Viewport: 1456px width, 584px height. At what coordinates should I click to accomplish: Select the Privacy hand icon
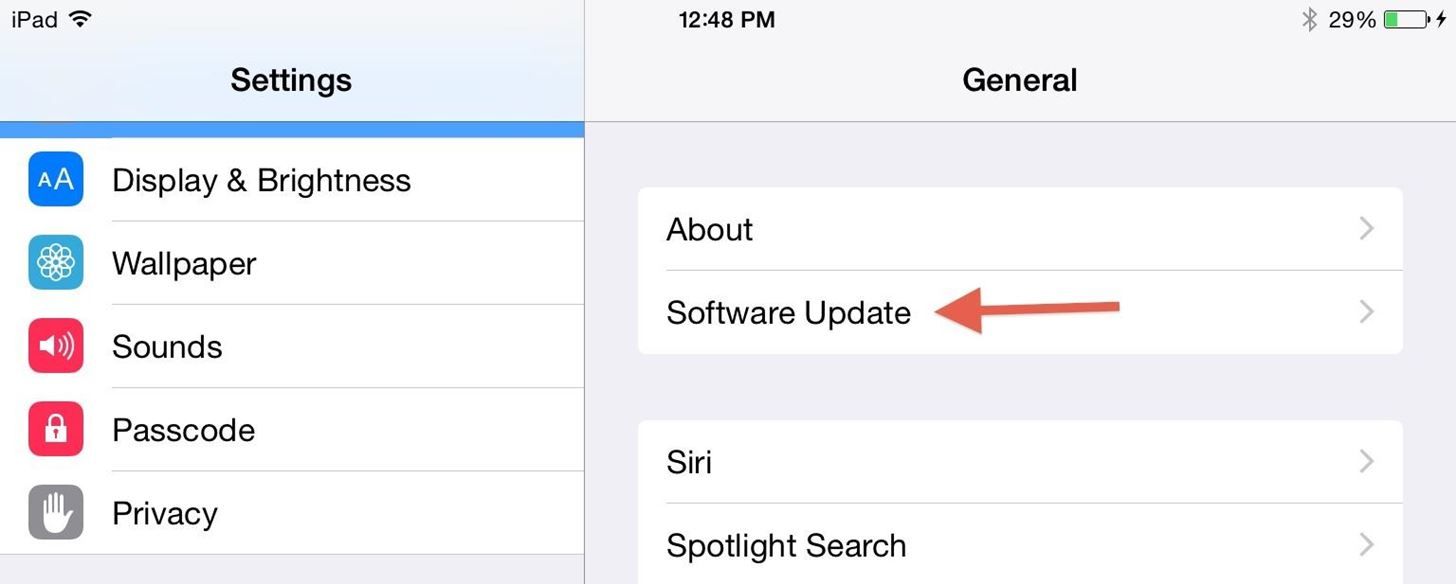pyautogui.click(x=55, y=512)
